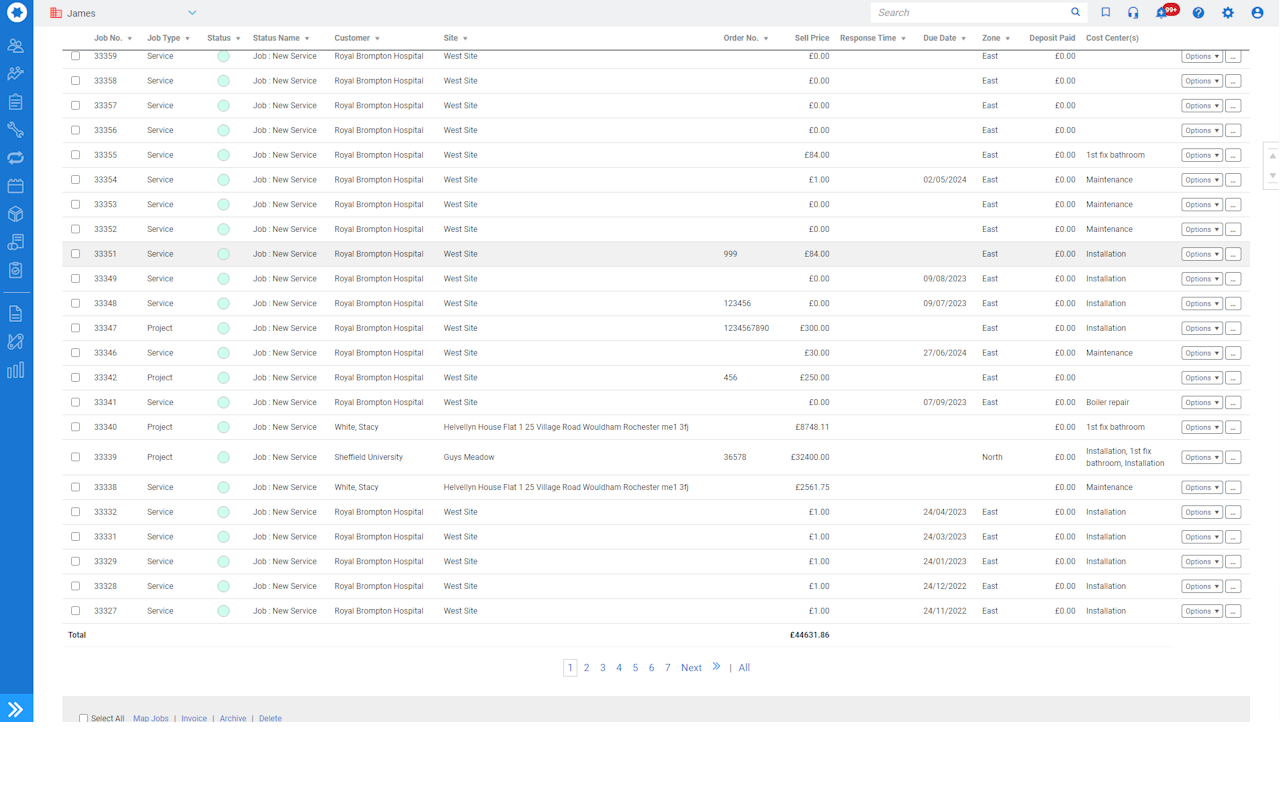
Task: Click the ellipsis button for job 33351
Action: point(1233,255)
